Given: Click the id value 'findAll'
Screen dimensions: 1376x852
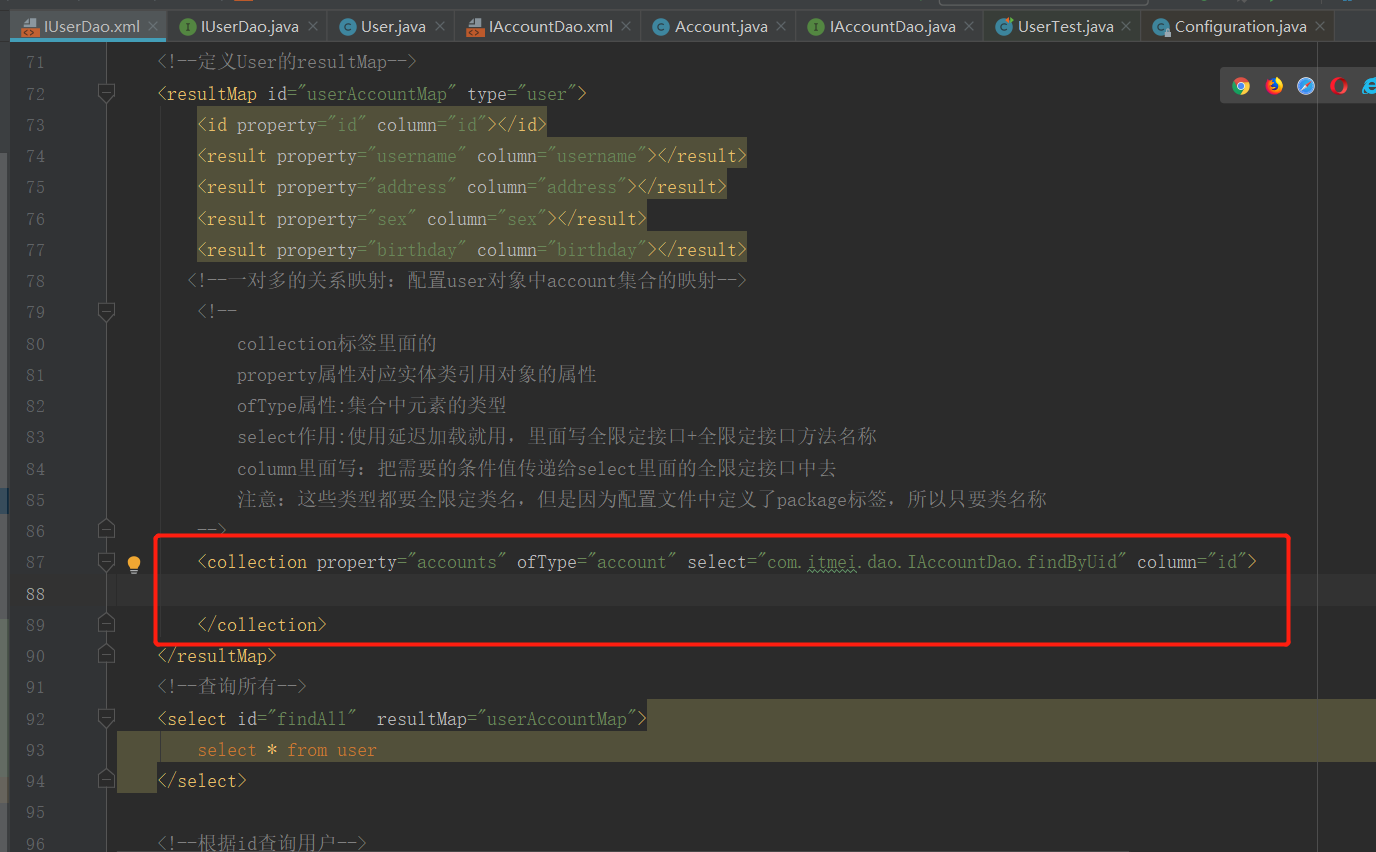Looking at the screenshot, I should click(x=312, y=719).
